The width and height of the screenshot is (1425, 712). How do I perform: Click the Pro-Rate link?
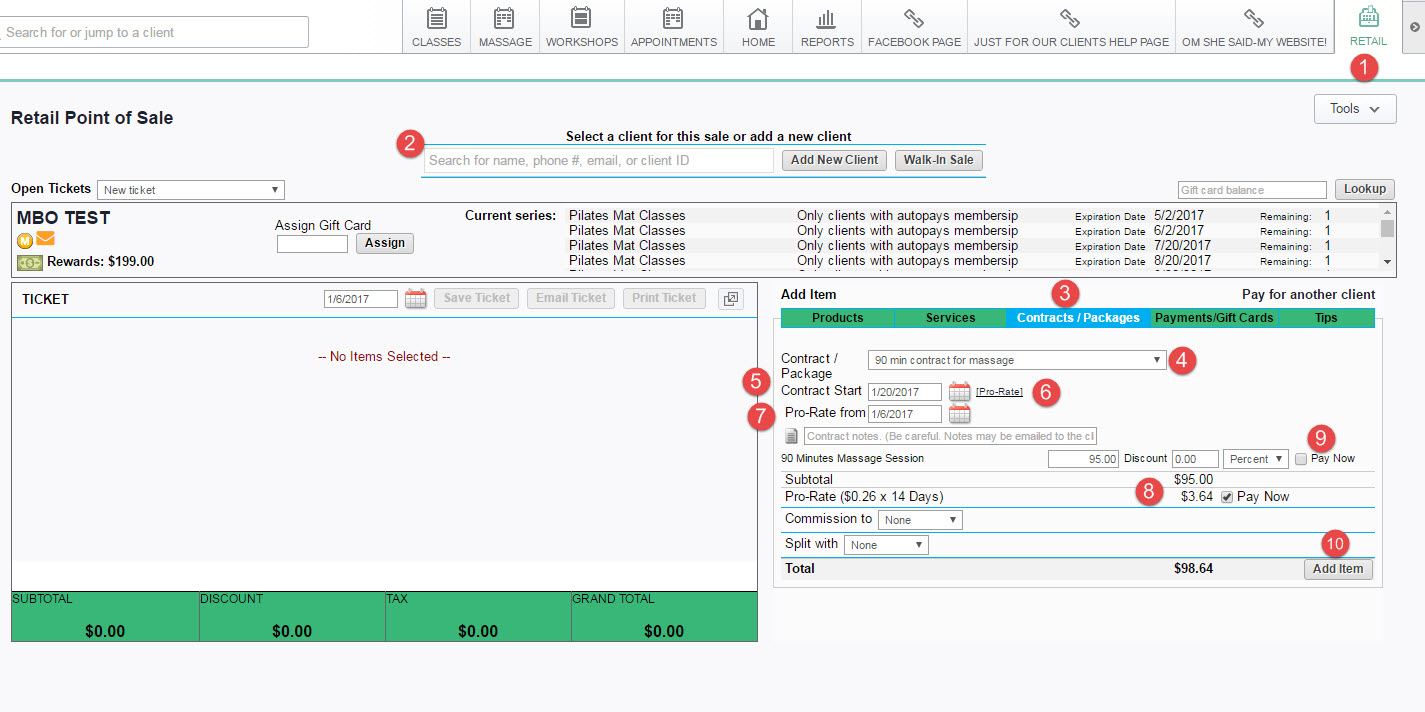point(999,392)
